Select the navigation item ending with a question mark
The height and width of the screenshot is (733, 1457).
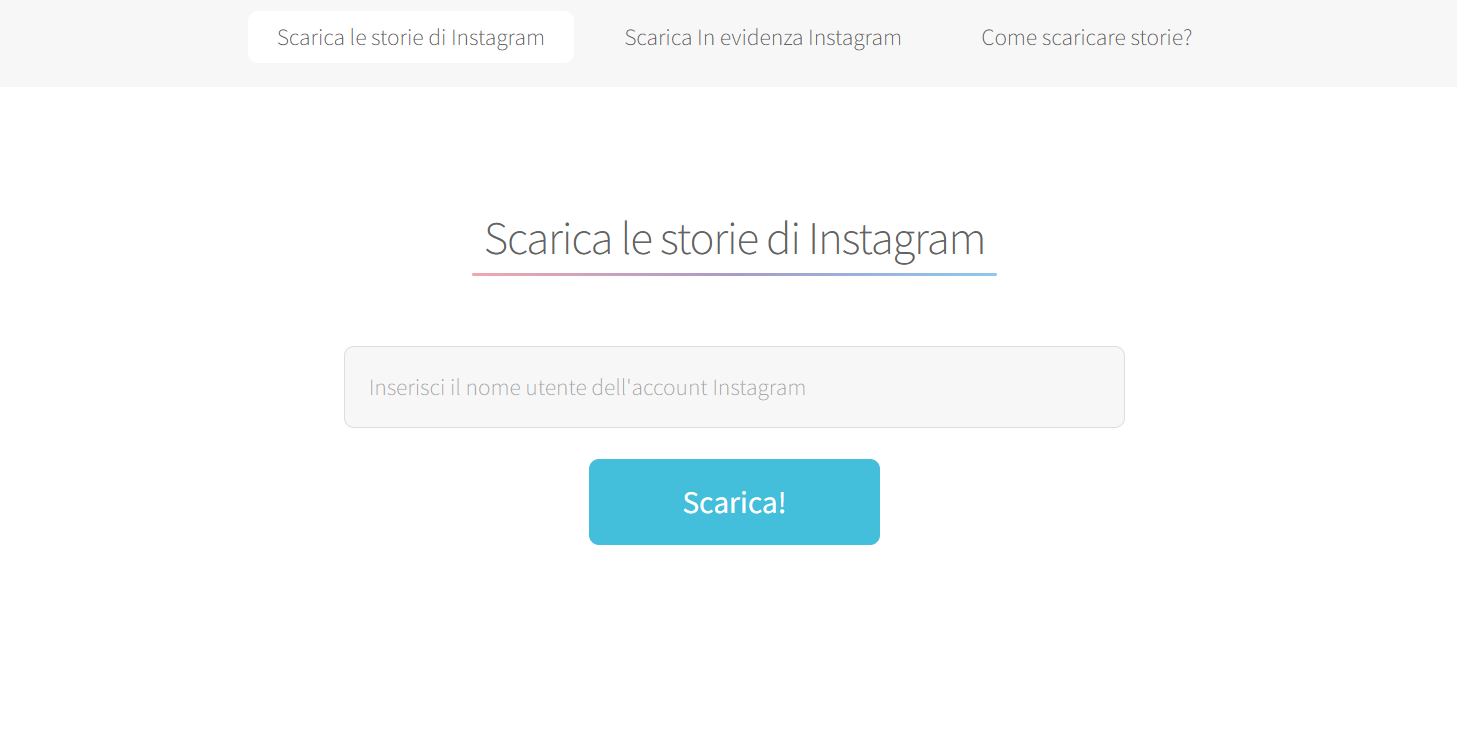pyautogui.click(x=1086, y=37)
